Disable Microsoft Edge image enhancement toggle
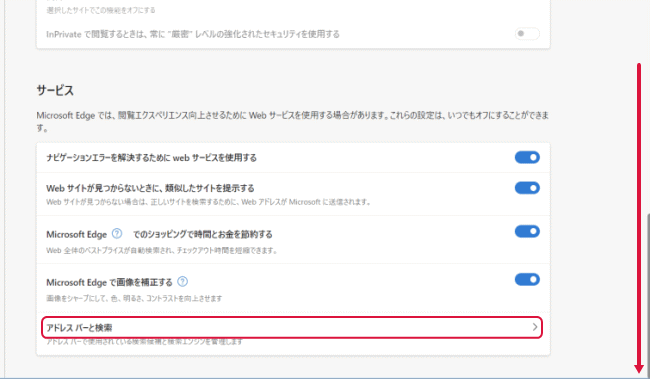This screenshot has height=379, width=650. 527,279
